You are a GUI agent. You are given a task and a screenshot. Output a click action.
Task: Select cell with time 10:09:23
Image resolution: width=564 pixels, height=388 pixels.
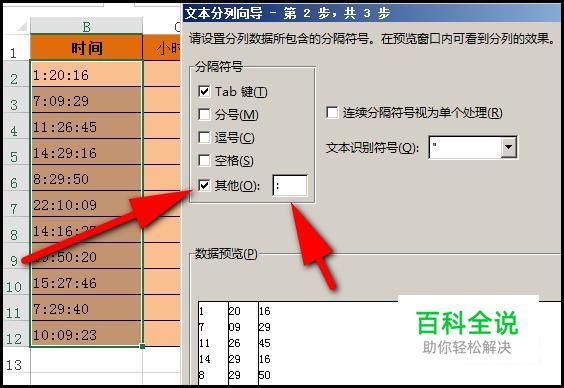point(86,334)
